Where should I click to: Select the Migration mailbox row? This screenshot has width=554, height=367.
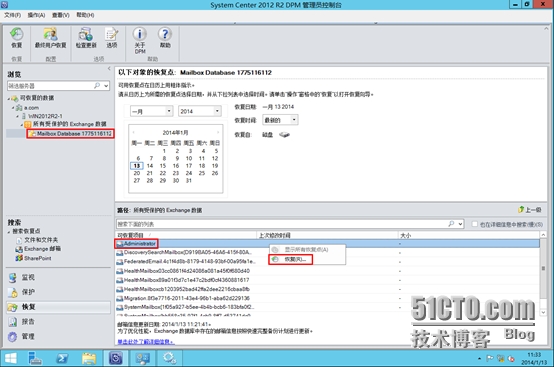pyautogui.click(x=328, y=298)
